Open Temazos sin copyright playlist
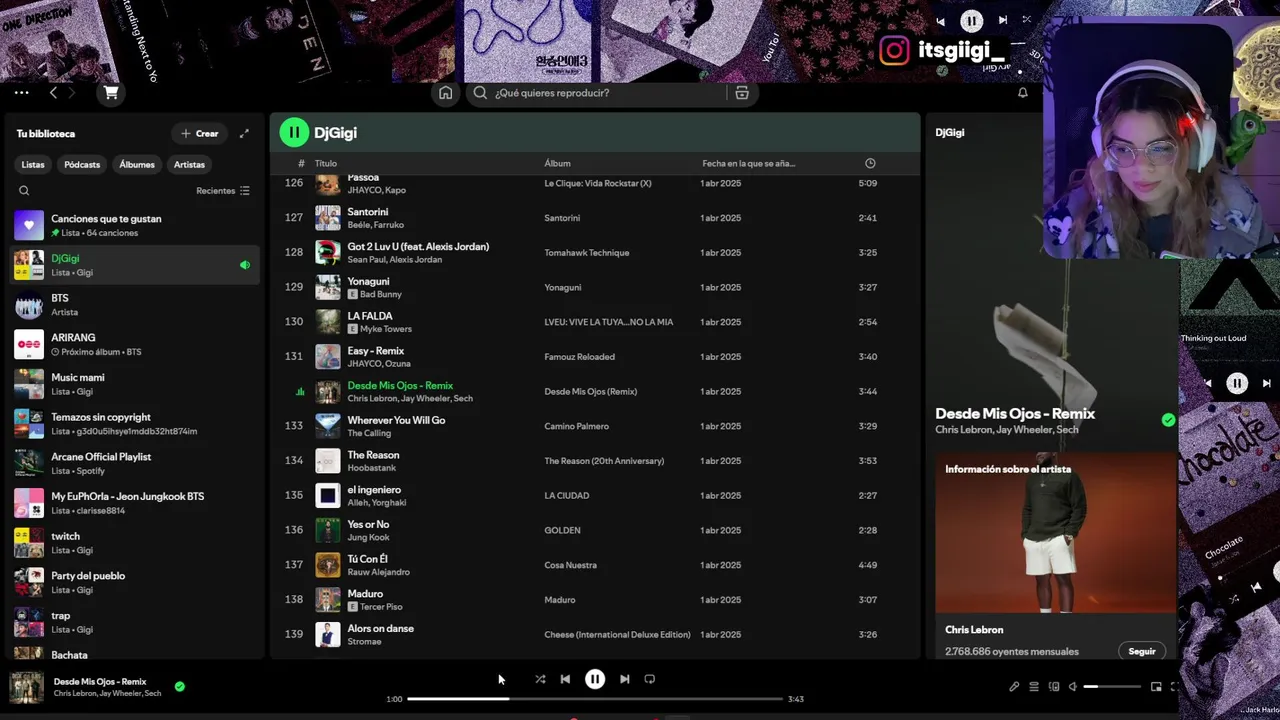The width and height of the screenshot is (1280, 720). tap(133, 424)
